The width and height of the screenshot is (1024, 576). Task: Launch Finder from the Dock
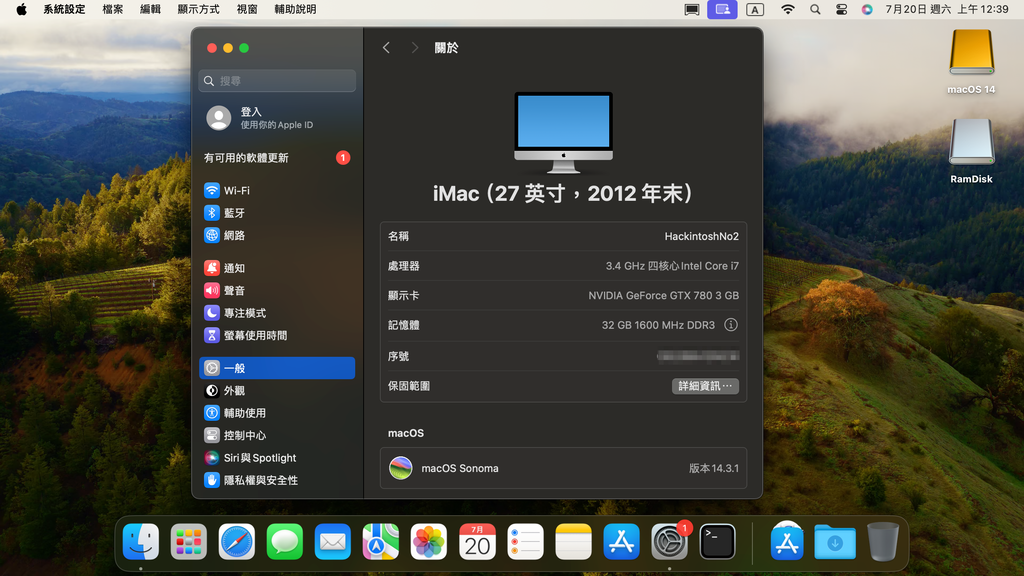141,542
